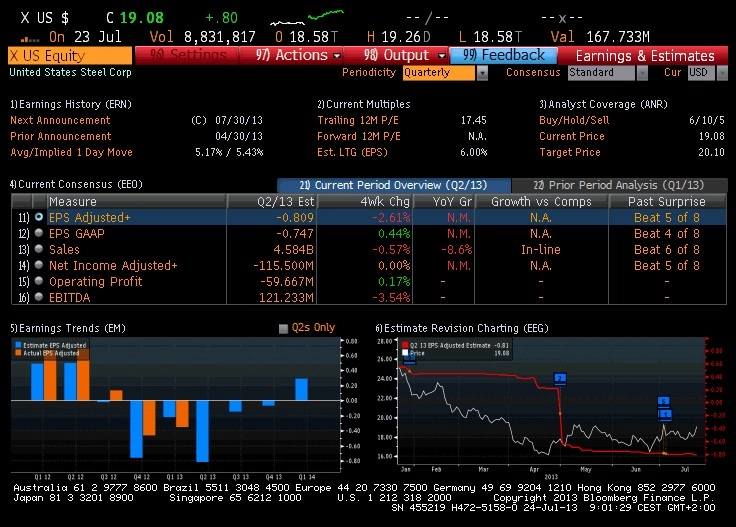The height and width of the screenshot is (527, 736).
Task: Click the blue Estimate EPS Adjusted legend swatch
Action: pyautogui.click(x=18, y=345)
